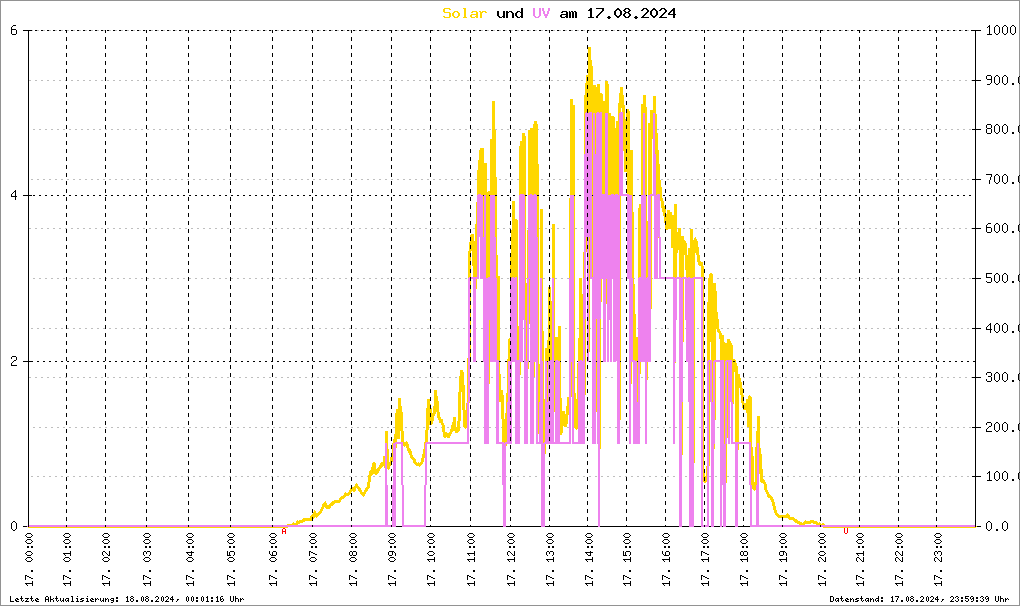Click the time label '17. 20:00'
This screenshot has width=1020, height=606.
coord(822,559)
